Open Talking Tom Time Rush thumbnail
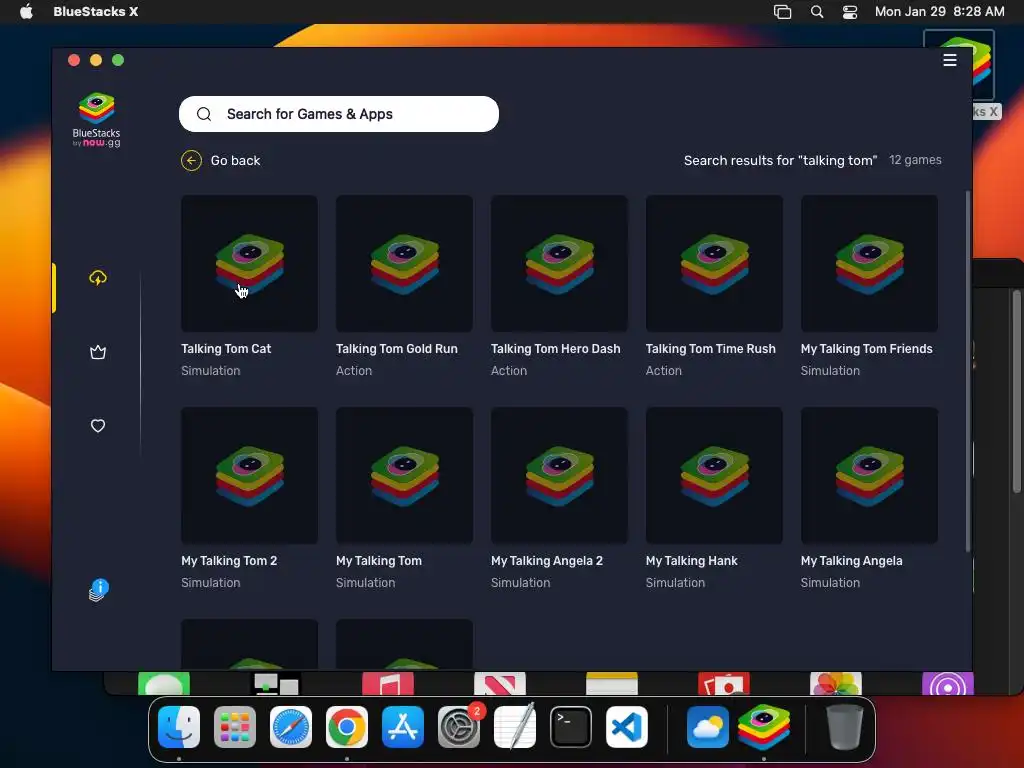 714,263
